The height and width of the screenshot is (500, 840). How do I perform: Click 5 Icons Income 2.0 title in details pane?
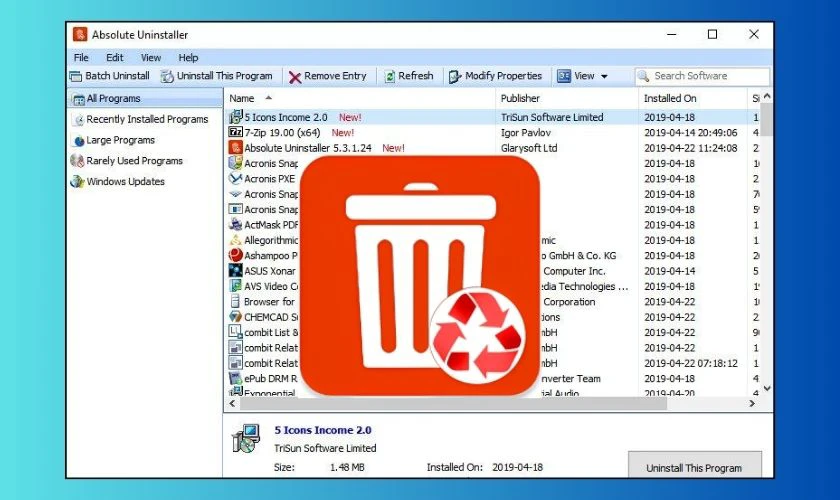pyautogui.click(x=323, y=430)
